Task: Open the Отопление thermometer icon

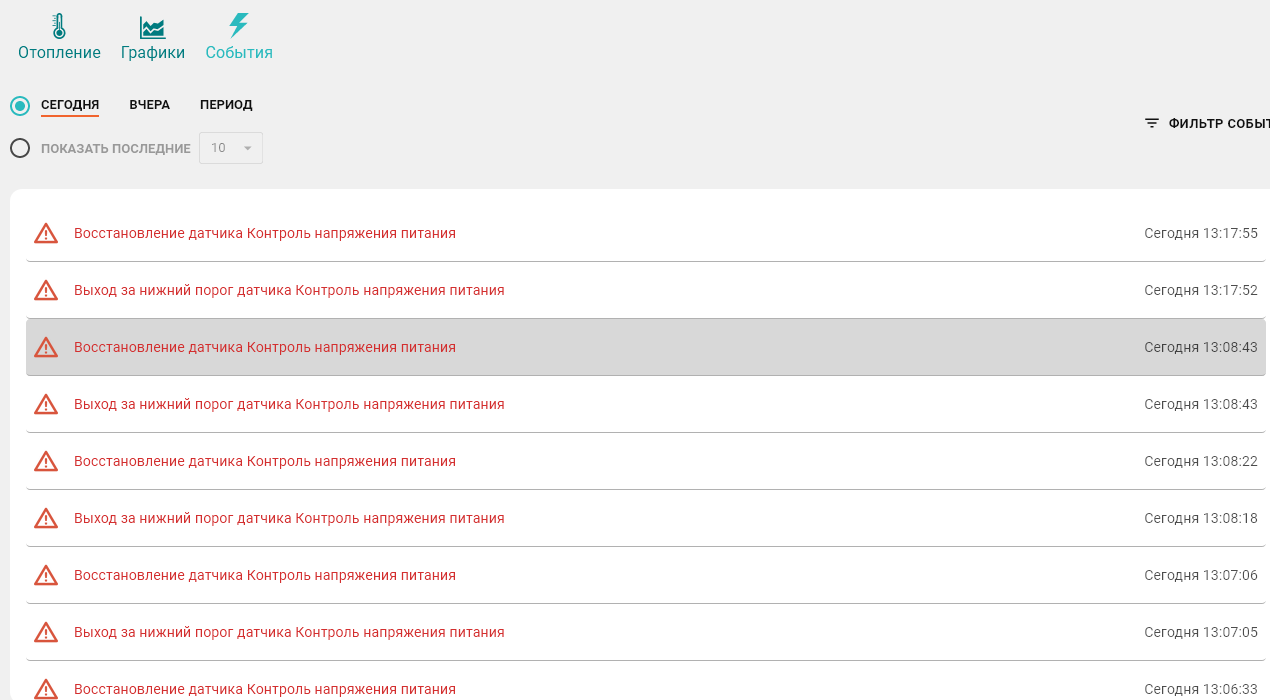Action: 59,27
